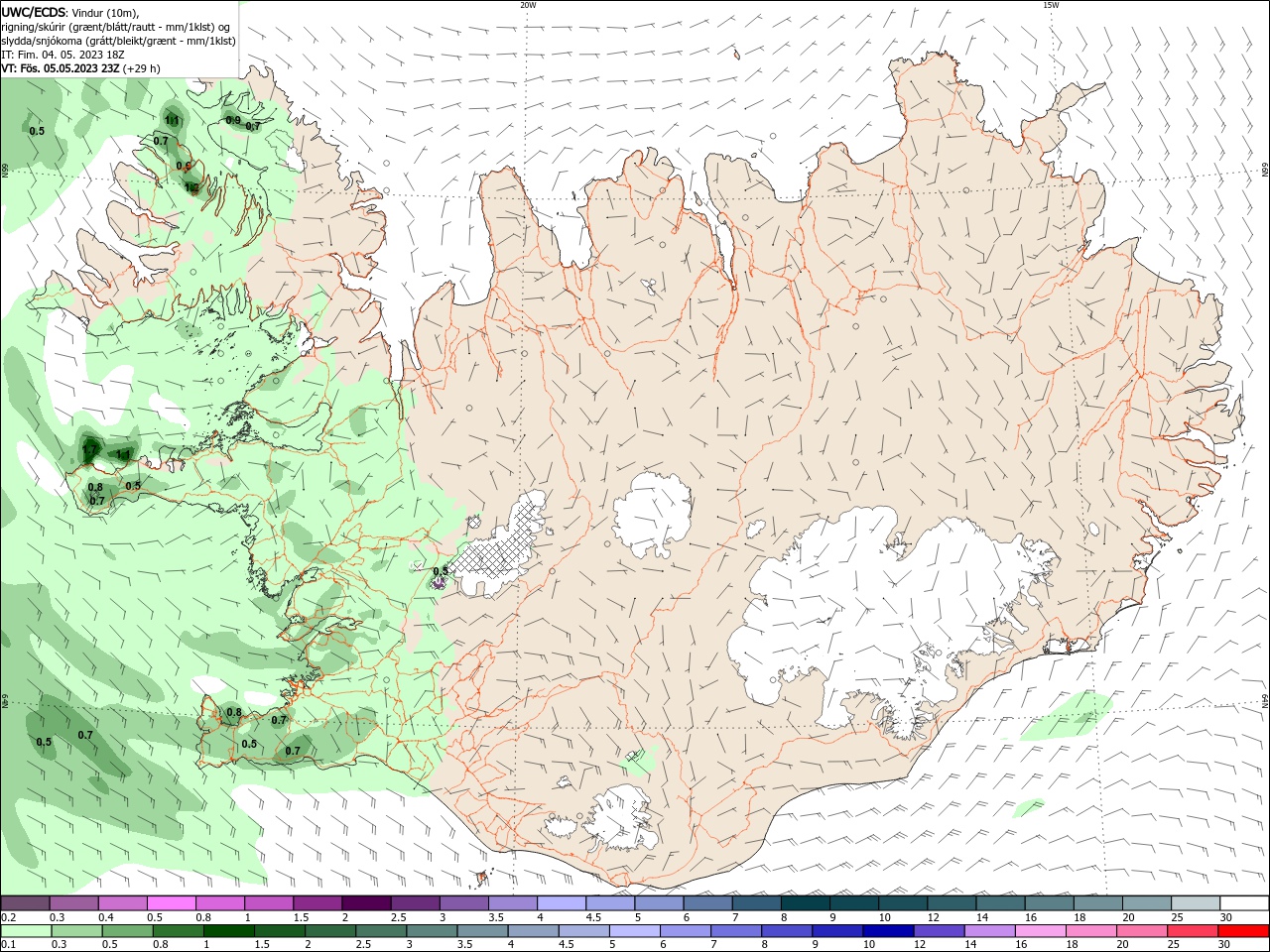The image size is (1270, 952).
Task: Pick the darkest purple 2 swatch, upper scale
Action: [x=365, y=903]
